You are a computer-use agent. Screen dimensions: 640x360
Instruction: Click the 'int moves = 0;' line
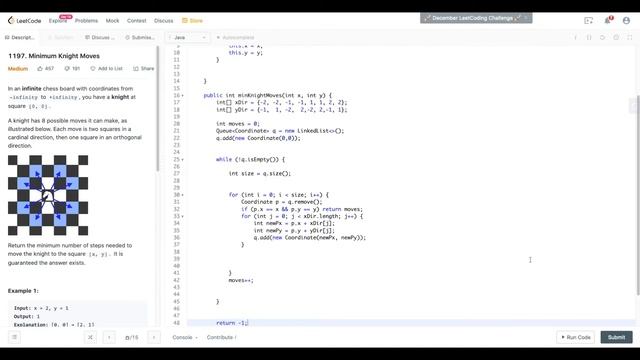pyautogui.click(x=238, y=124)
